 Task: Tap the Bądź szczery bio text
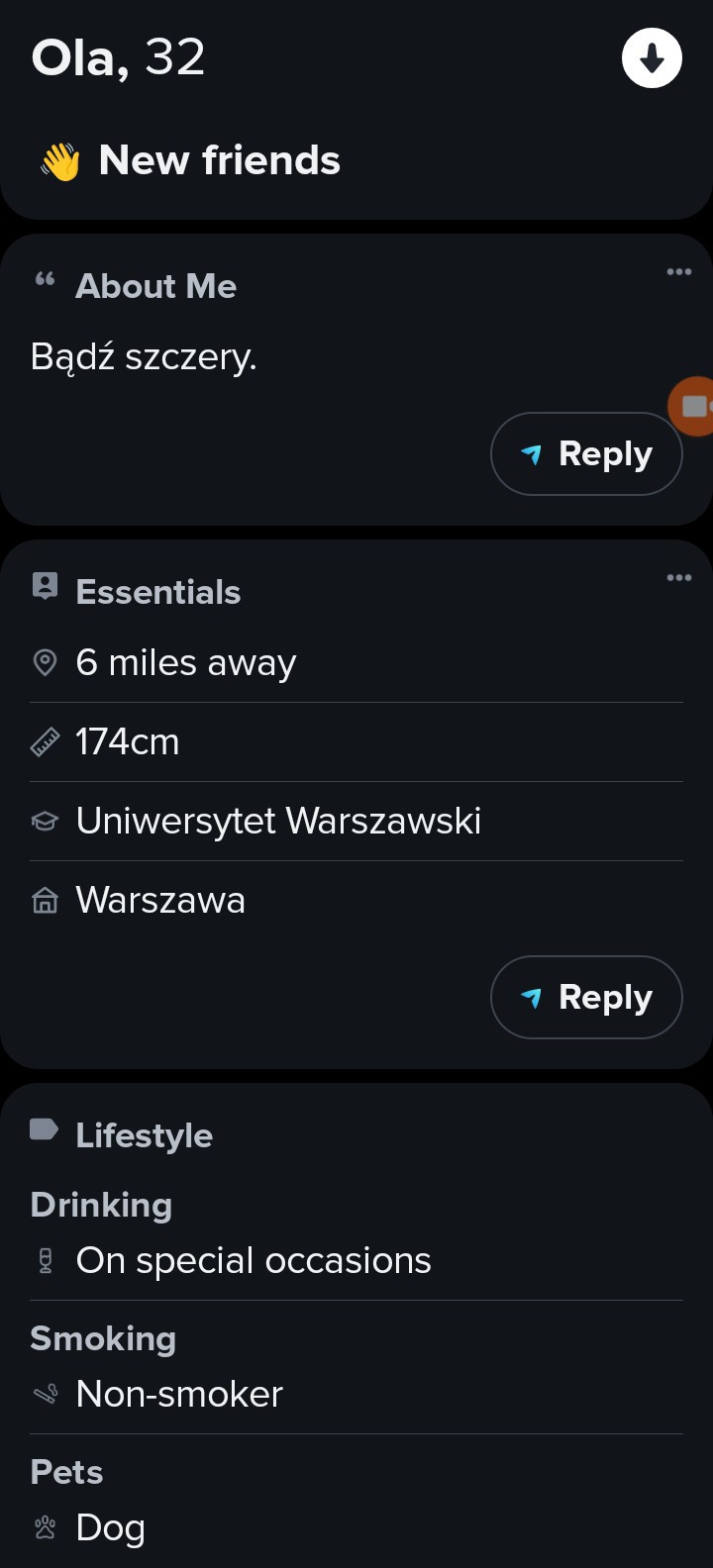point(145,356)
